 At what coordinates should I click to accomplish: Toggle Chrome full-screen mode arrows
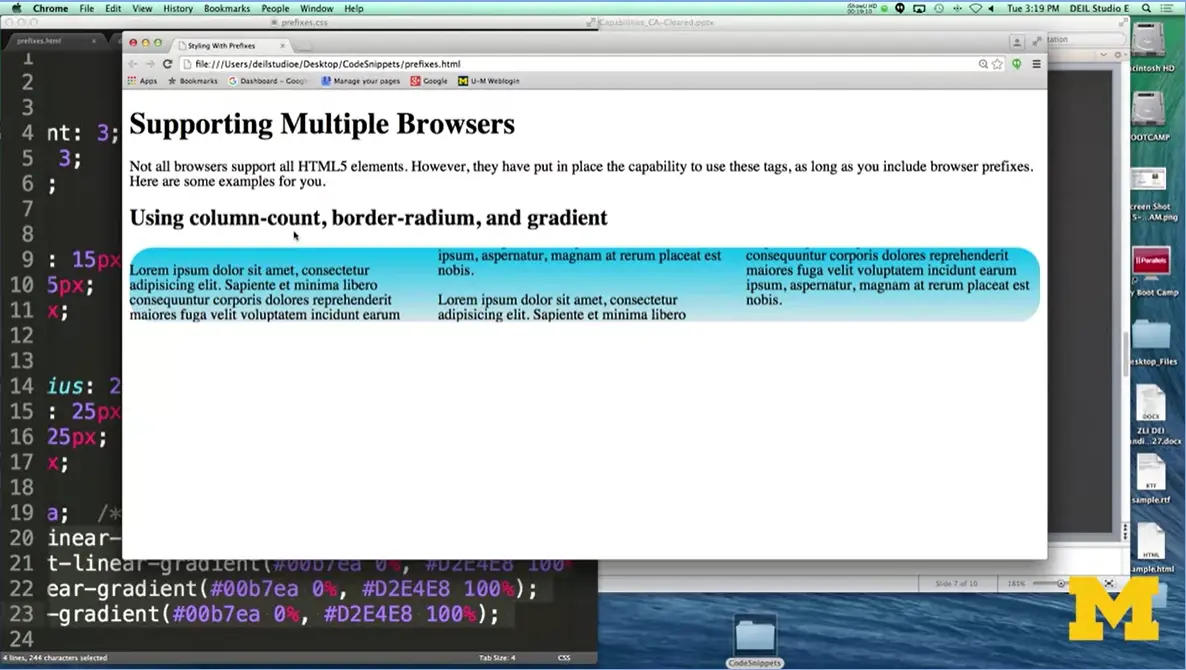tap(1036, 42)
